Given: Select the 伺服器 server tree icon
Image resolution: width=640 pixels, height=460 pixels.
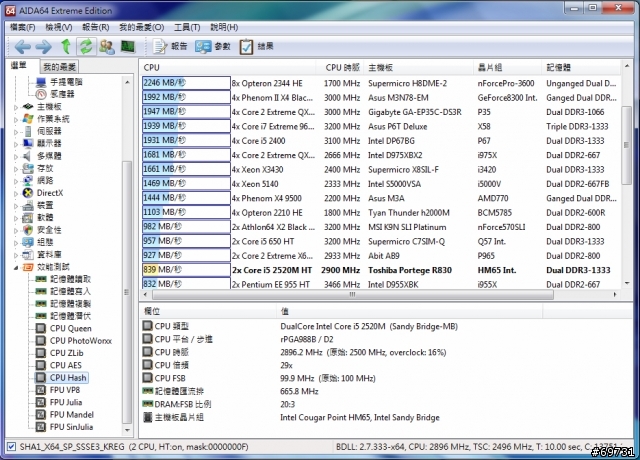Looking at the screenshot, I should click(28, 131).
